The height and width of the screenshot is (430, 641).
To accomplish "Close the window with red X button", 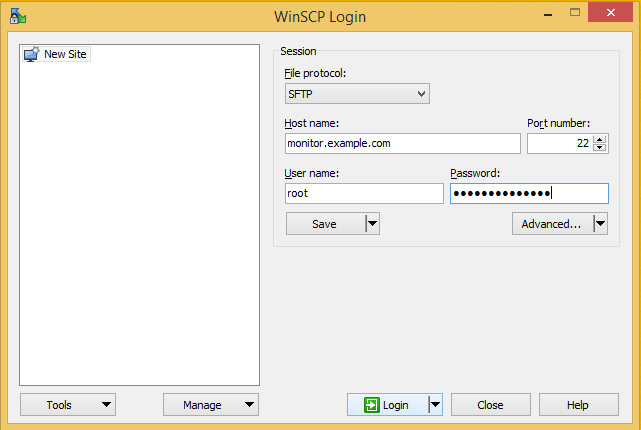I will 611,12.
